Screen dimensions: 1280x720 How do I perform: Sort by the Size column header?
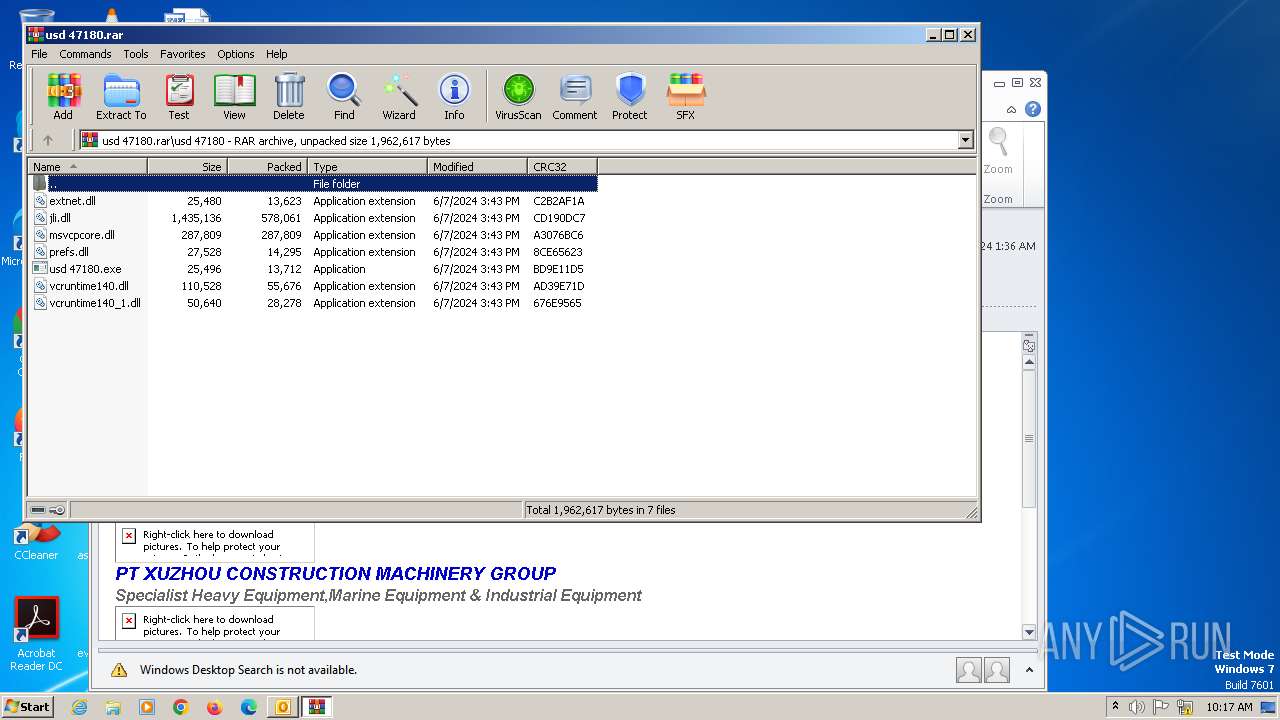tap(188, 167)
